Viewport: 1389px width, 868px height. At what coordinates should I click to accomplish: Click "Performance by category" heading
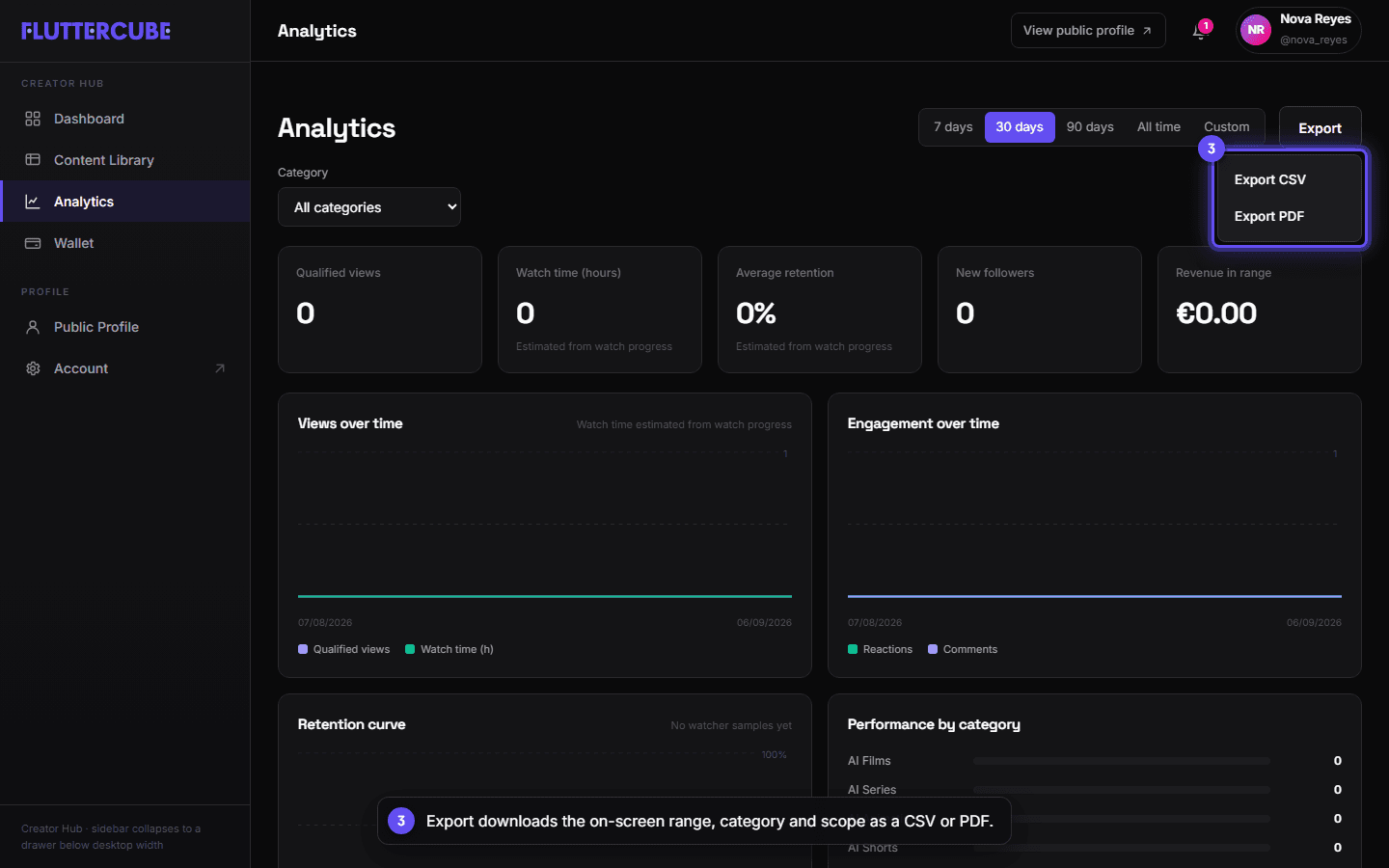(x=934, y=724)
